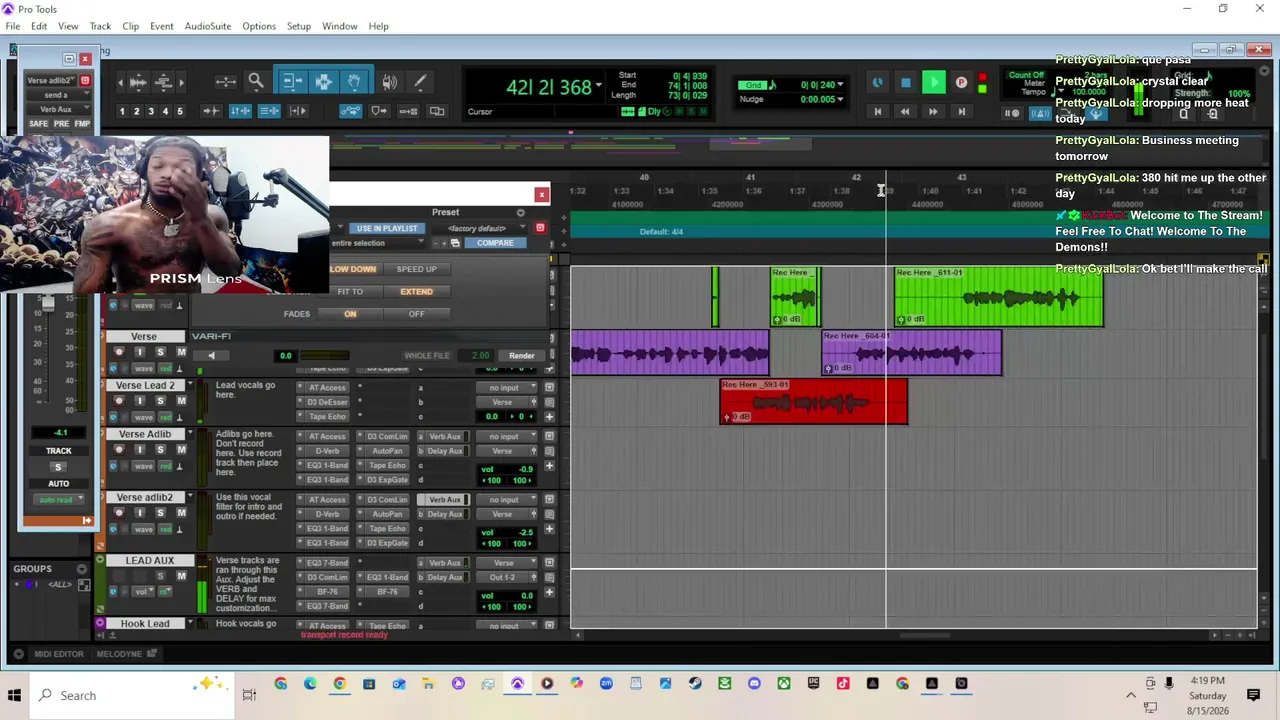The width and height of the screenshot is (1280, 720).
Task: Open main counter format dropdown arrow
Action: (x=599, y=85)
